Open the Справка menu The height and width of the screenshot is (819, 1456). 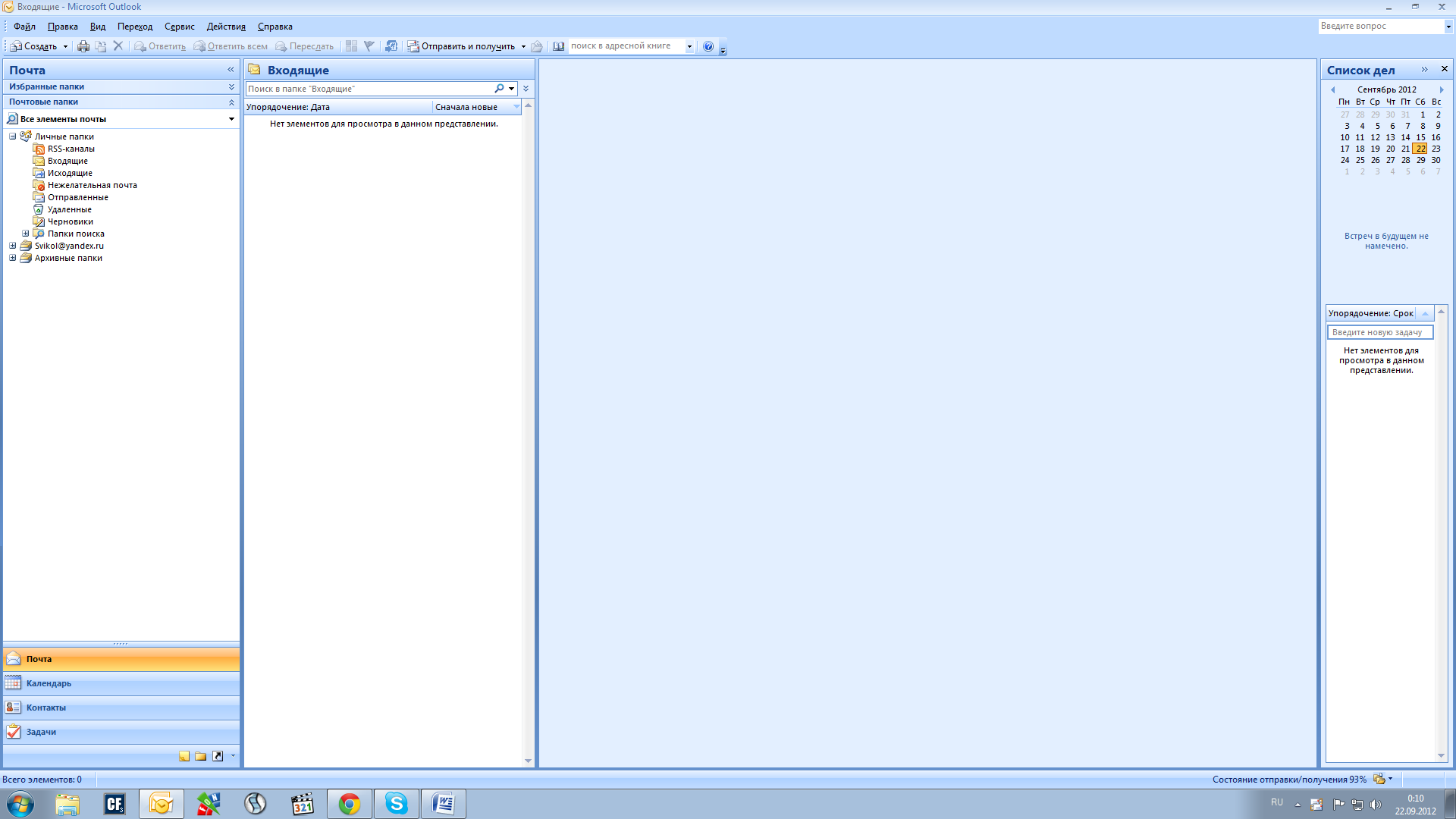pos(275,27)
